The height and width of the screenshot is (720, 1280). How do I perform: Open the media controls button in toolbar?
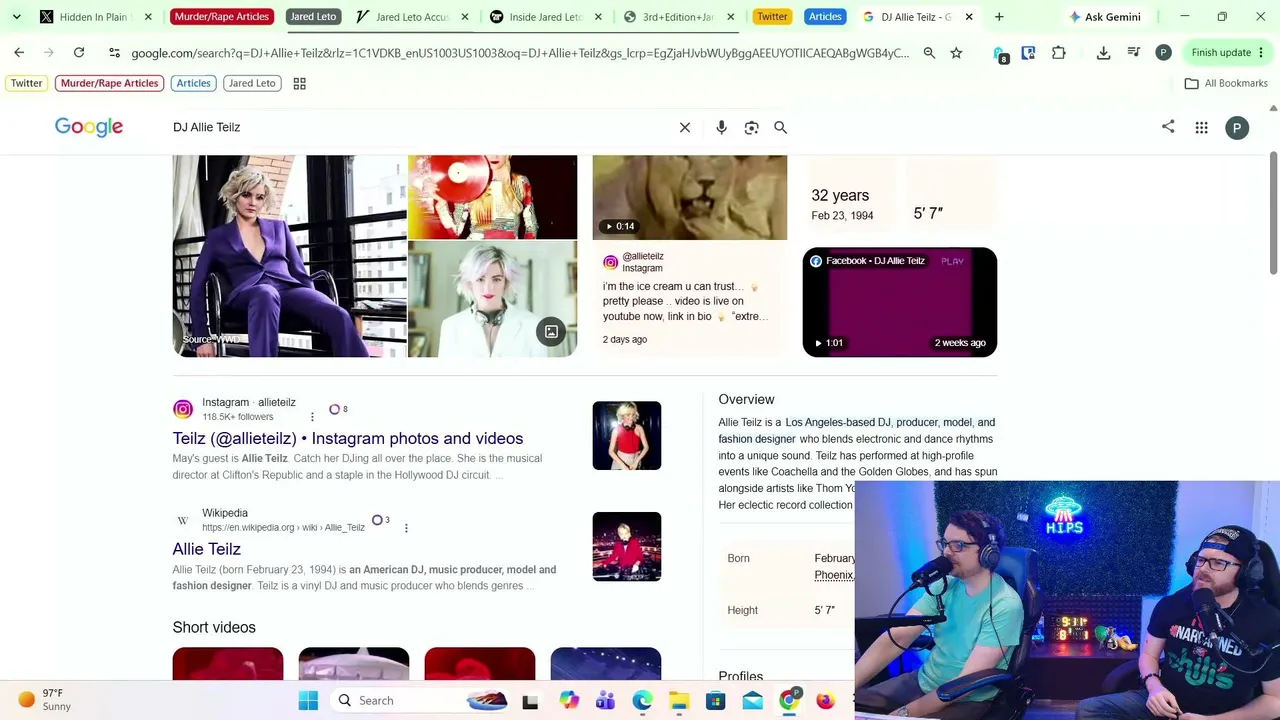pos(1133,53)
